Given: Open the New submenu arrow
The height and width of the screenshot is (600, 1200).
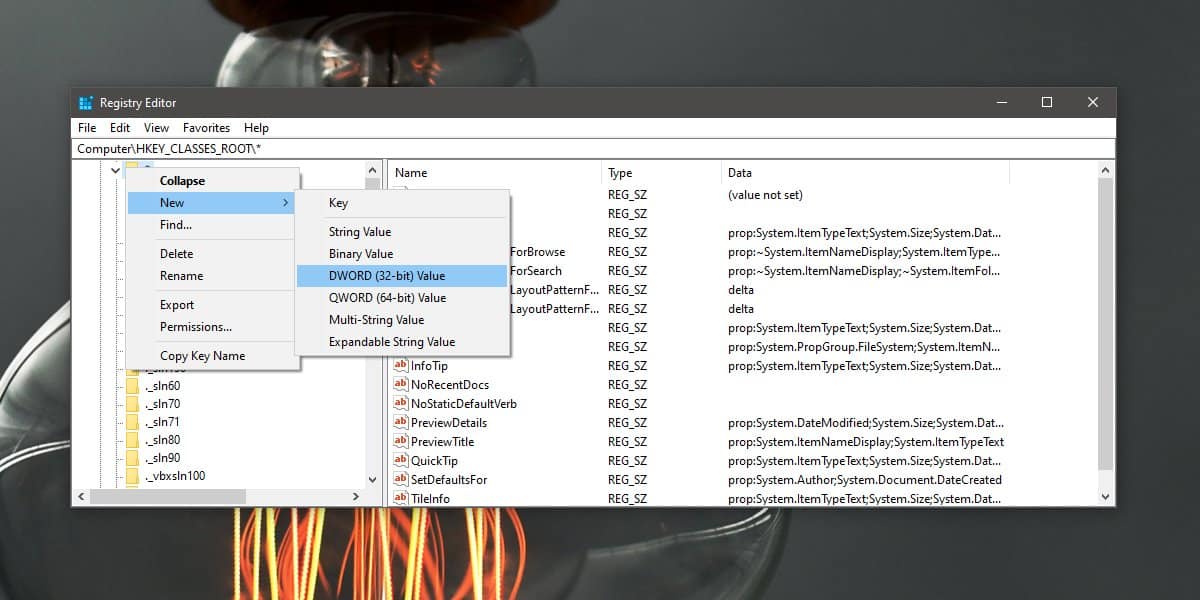Looking at the screenshot, I should [286, 203].
